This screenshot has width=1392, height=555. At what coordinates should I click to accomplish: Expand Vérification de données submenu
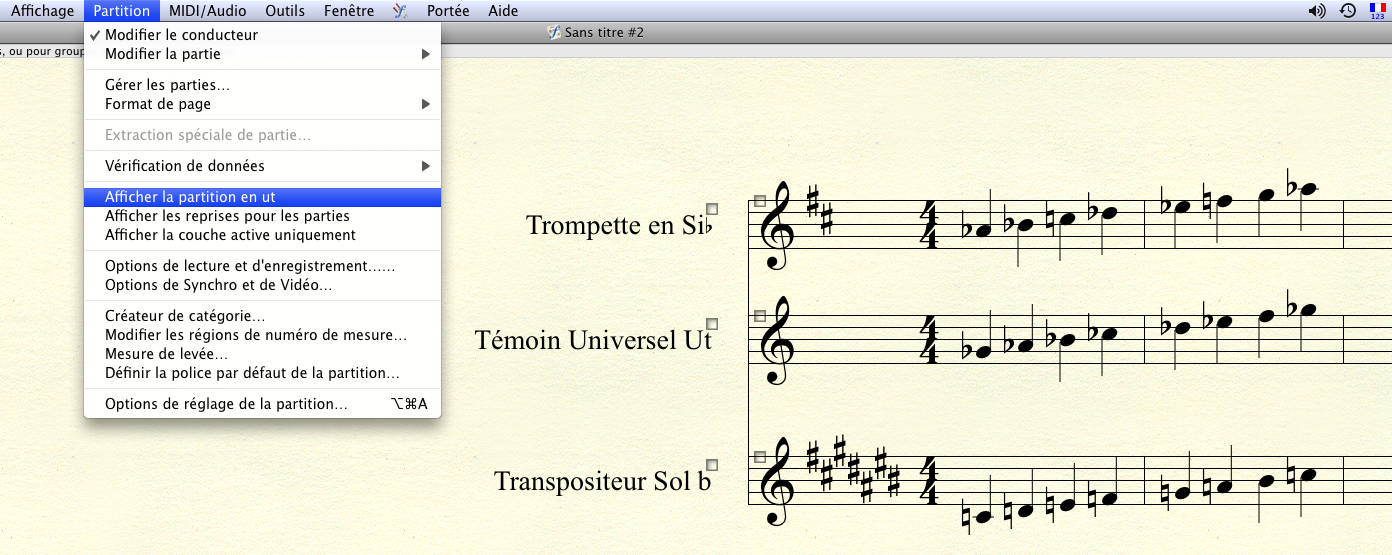(262, 166)
